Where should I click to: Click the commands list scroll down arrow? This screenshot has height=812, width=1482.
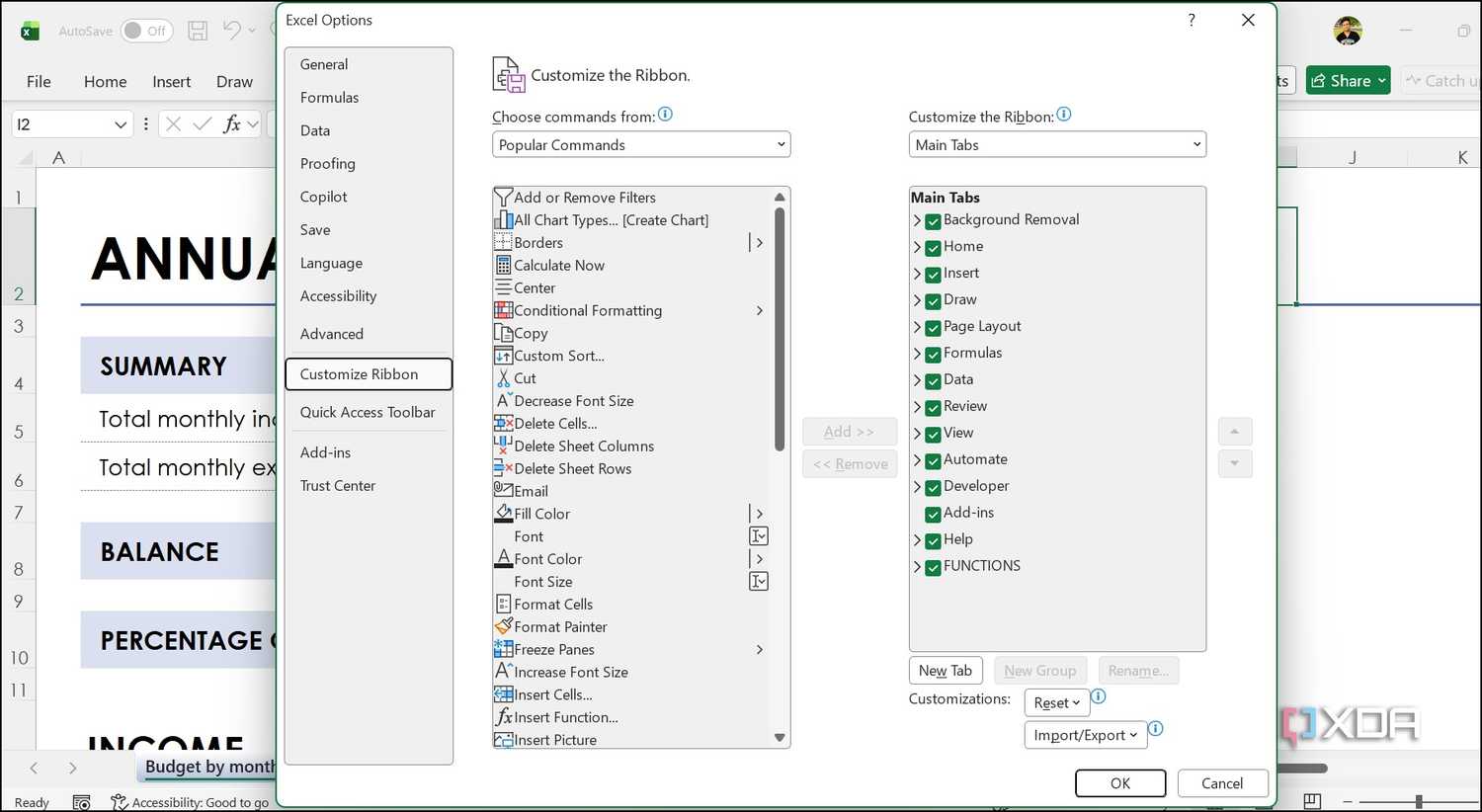780,738
